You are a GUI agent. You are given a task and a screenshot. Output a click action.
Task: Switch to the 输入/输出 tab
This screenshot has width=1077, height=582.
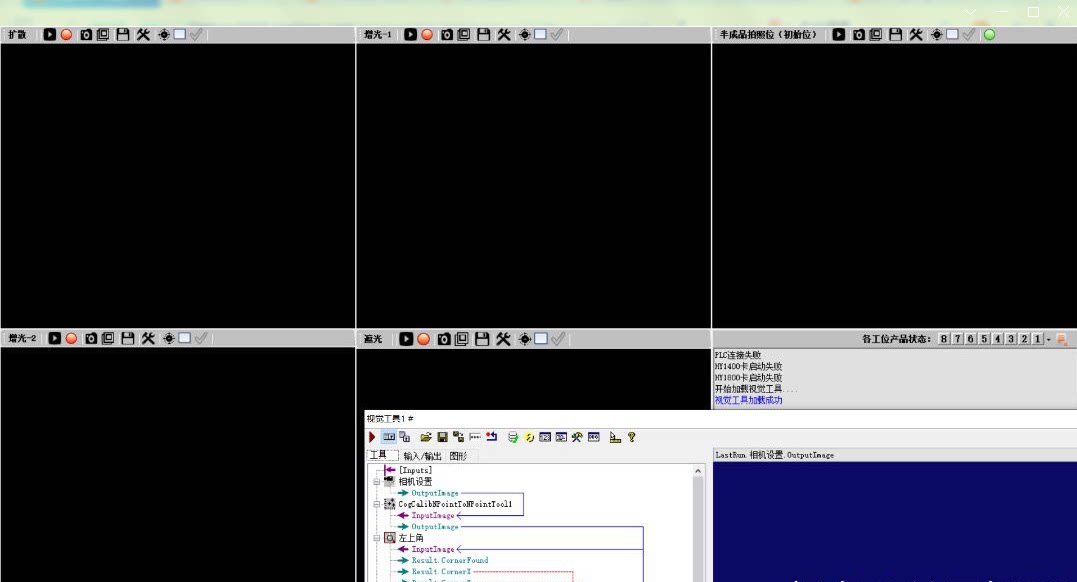pyautogui.click(x=422, y=456)
